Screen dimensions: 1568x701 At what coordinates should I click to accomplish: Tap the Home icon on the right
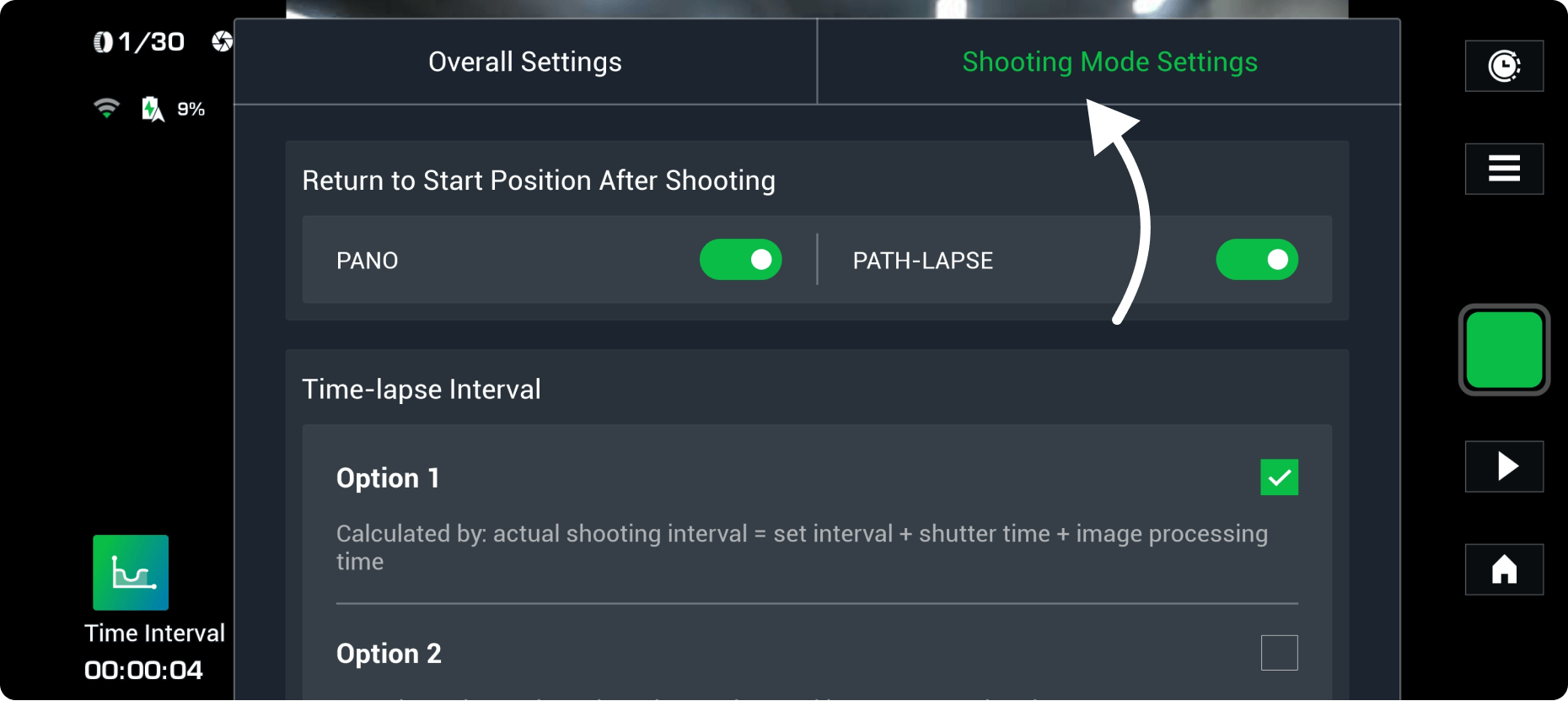click(1504, 570)
